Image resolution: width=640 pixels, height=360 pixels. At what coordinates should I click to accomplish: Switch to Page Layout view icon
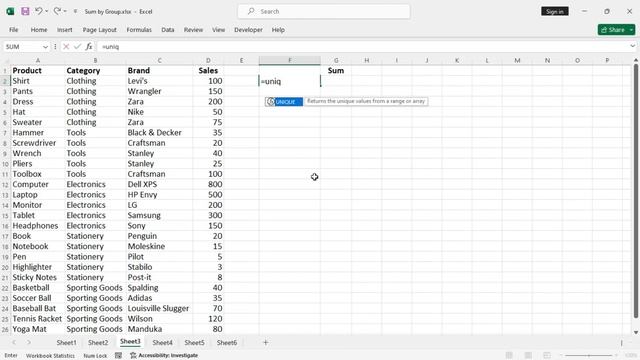click(528, 356)
